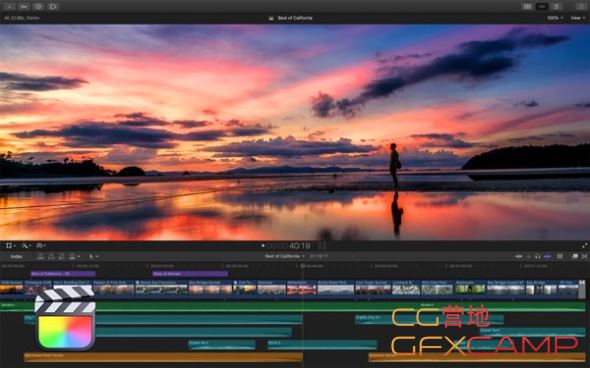This screenshot has width=590, height=368.
Task: Click the Index button
Action: click(17, 257)
